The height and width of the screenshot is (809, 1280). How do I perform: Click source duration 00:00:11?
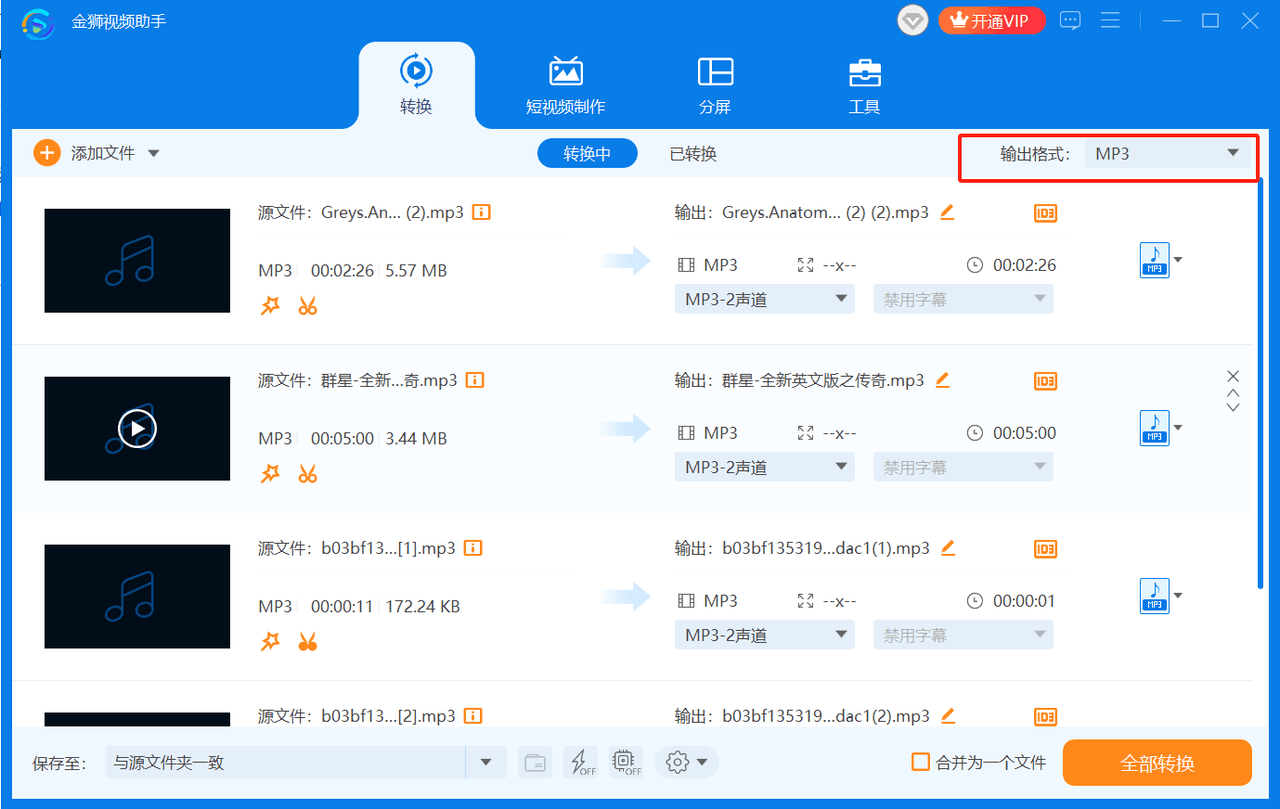(x=342, y=606)
